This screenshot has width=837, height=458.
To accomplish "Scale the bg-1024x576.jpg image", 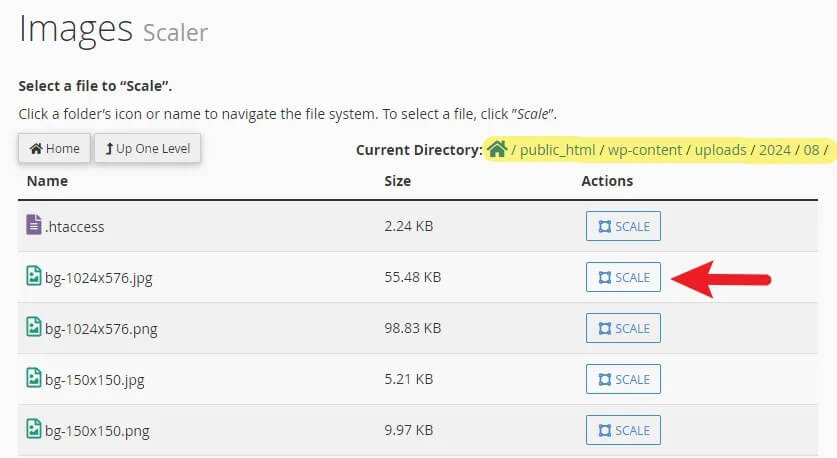I will (x=623, y=277).
